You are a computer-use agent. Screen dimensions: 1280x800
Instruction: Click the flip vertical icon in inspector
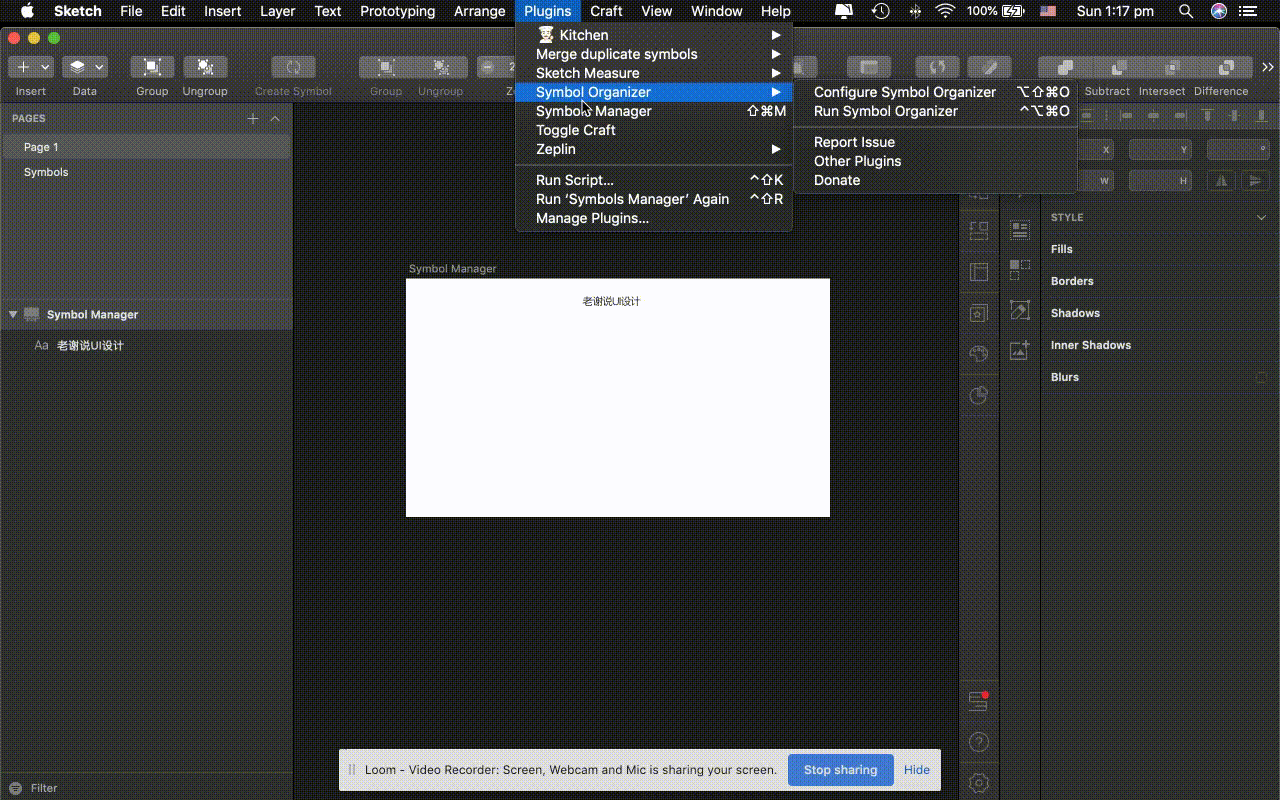[x=1255, y=181]
